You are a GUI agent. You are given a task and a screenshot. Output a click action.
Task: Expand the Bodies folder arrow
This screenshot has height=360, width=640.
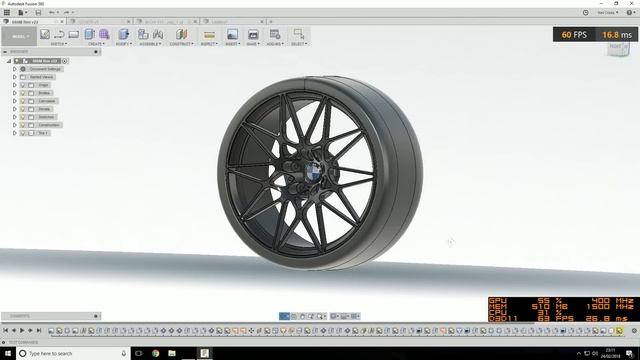(15, 93)
